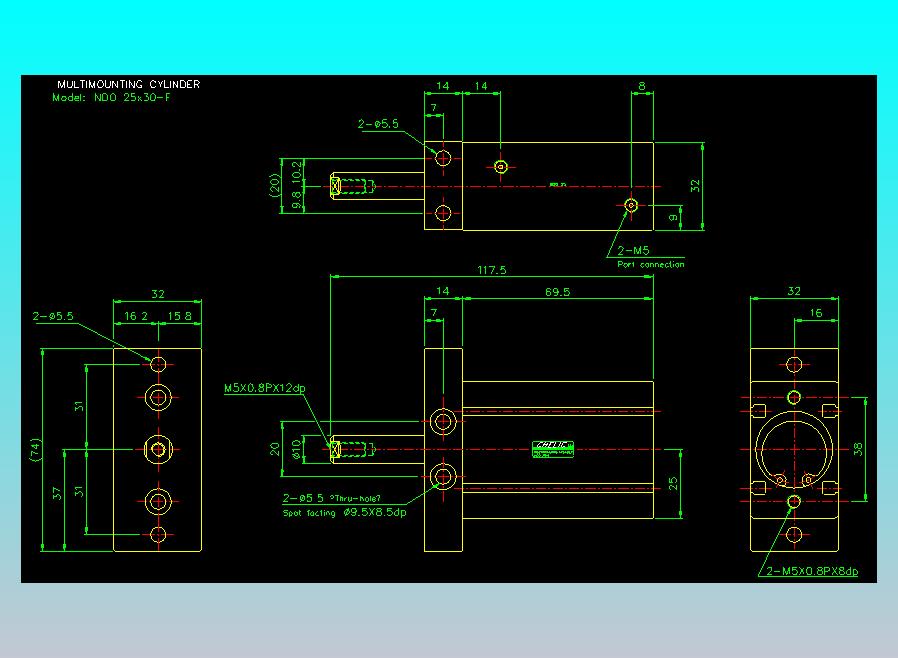898x658 pixels.
Task: Select the 69.5 body length dimension
Action: coord(557,292)
